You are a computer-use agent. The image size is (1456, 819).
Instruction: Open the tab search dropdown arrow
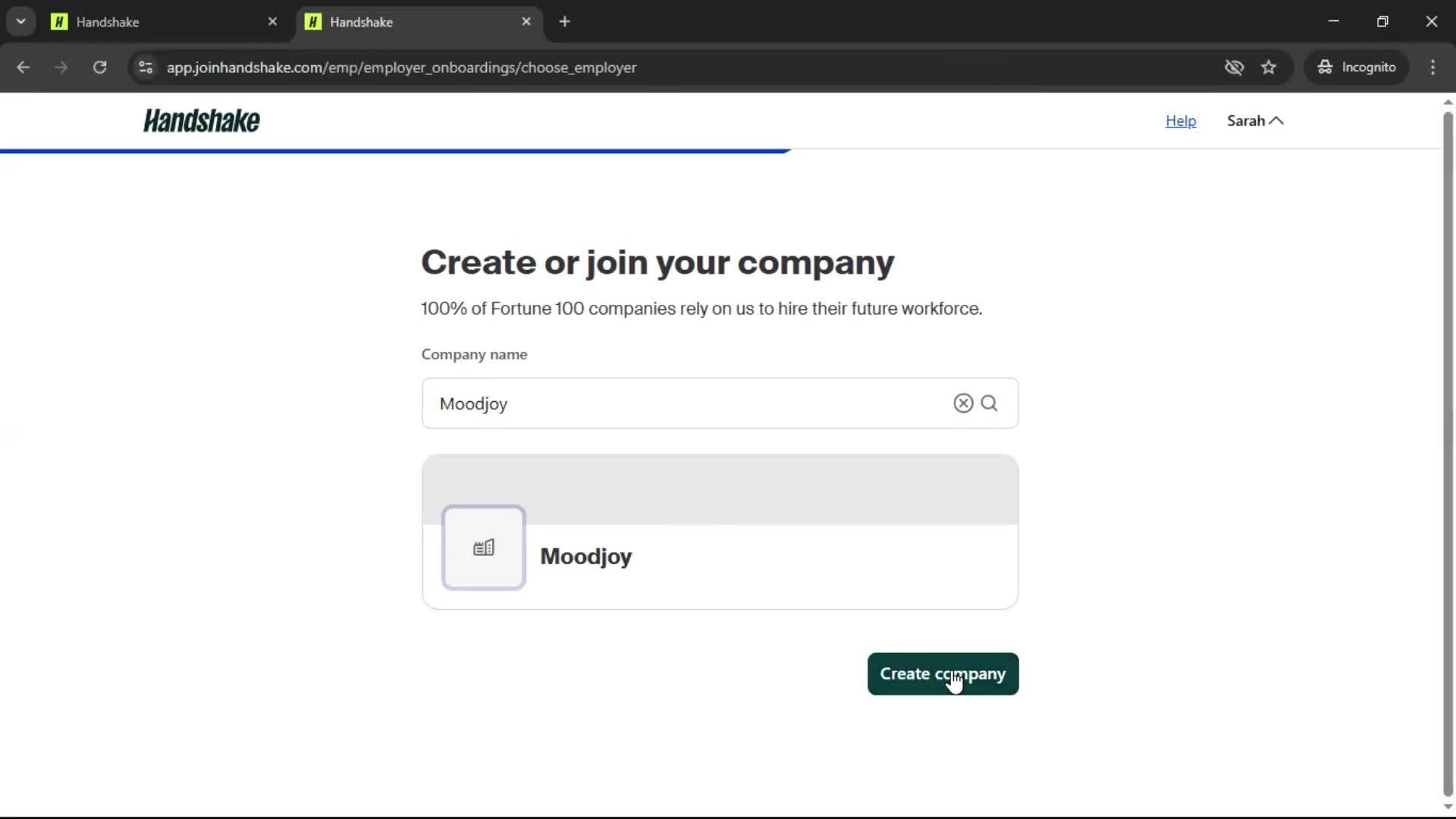(21, 22)
